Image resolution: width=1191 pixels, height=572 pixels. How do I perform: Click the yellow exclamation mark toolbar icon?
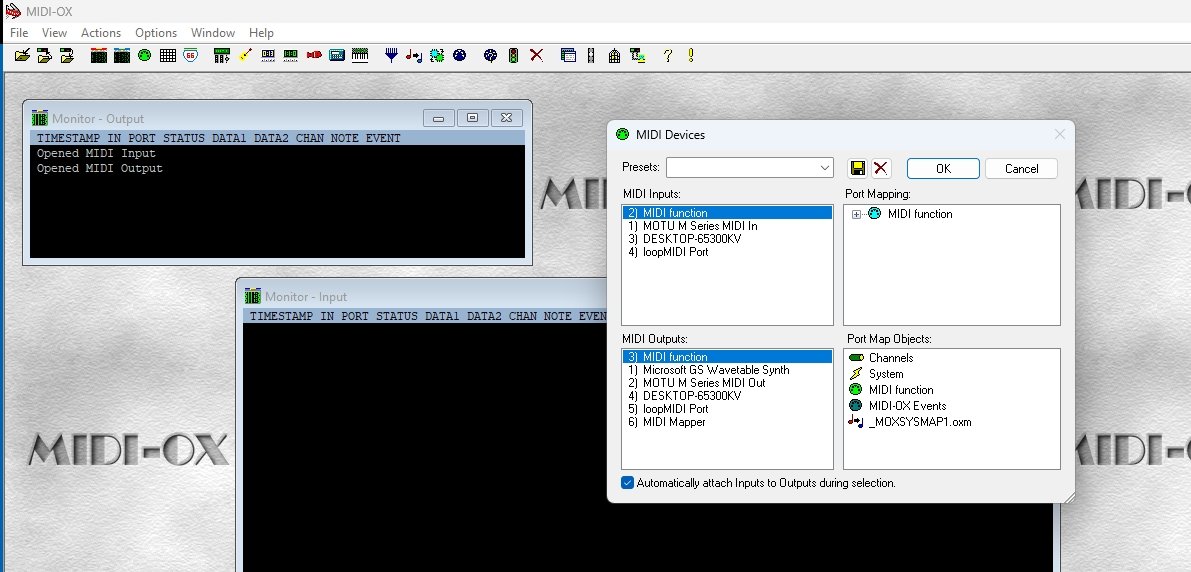(x=690, y=55)
